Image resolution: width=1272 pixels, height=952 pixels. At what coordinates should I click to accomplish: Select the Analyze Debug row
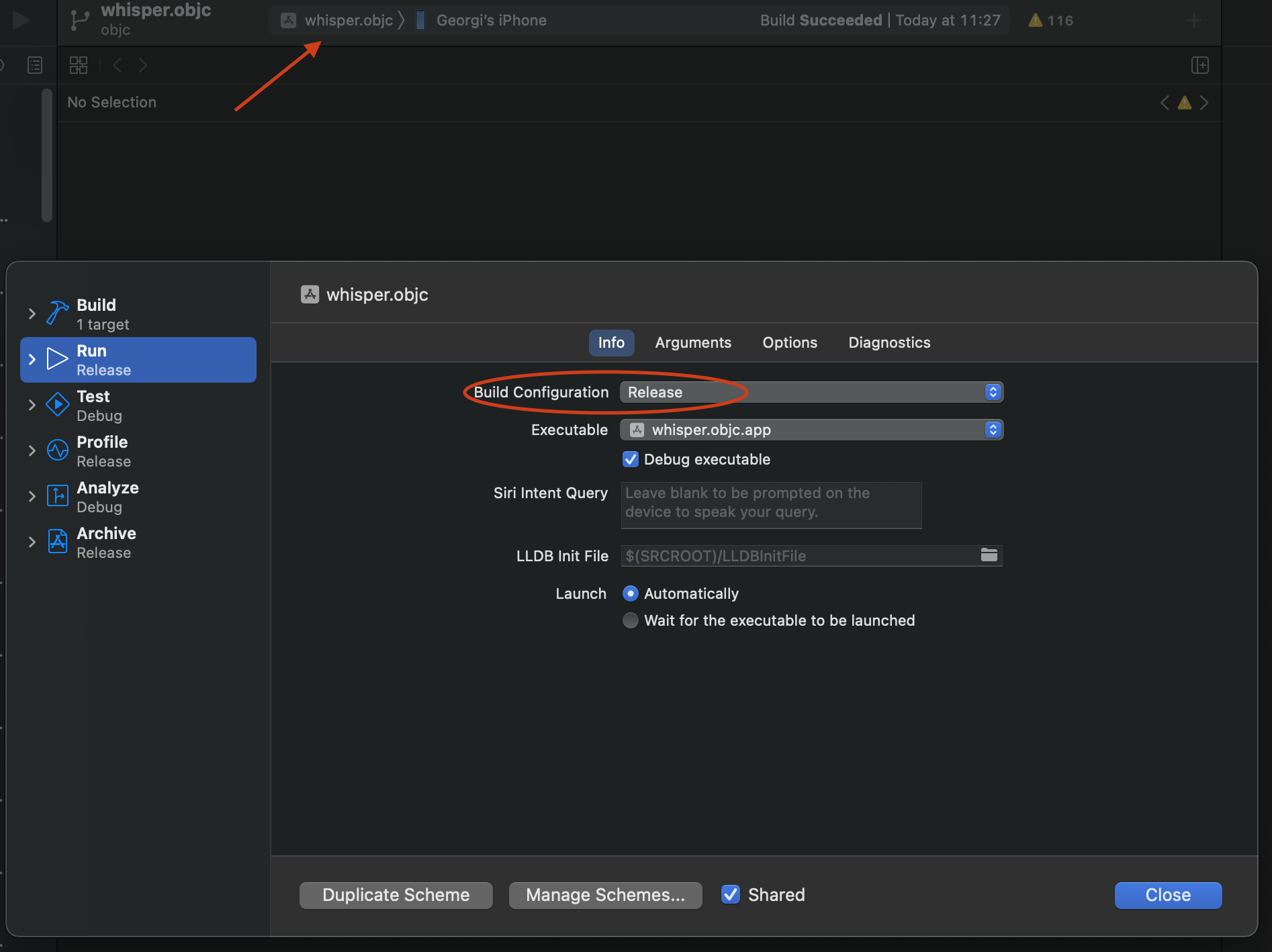click(x=138, y=497)
